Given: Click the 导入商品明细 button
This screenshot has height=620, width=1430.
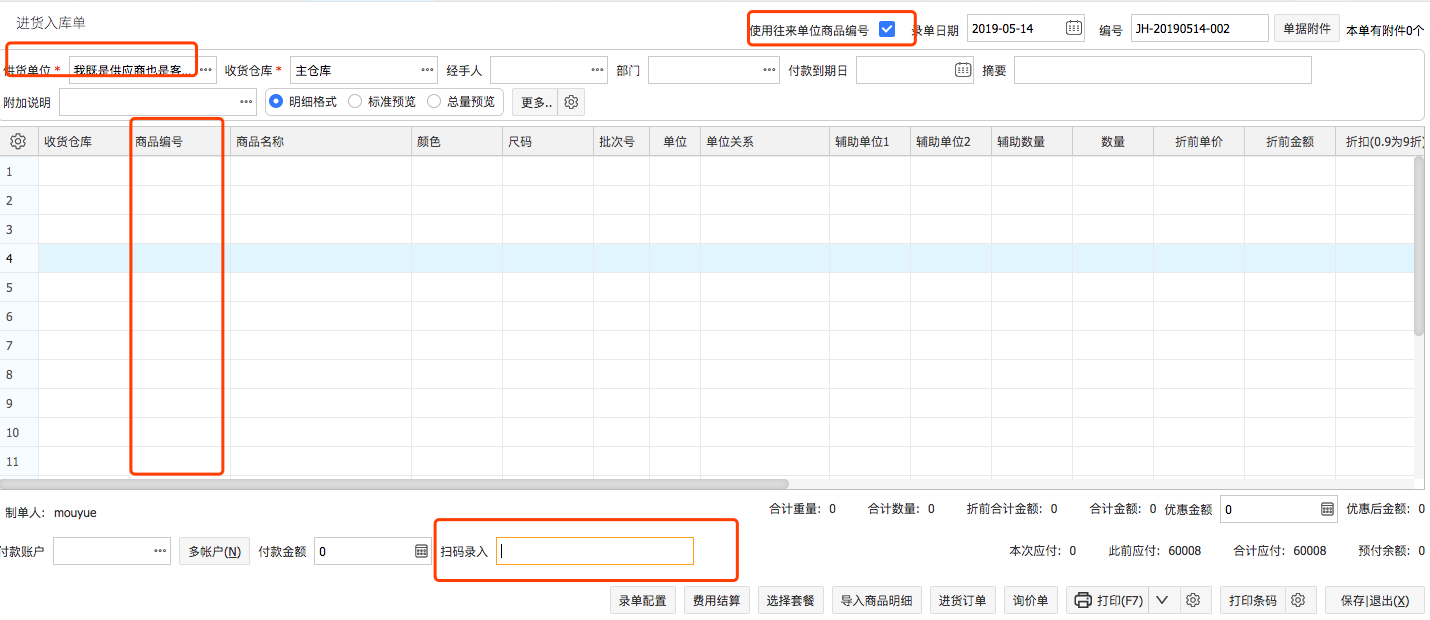Looking at the screenshot, I should coord(877,599).
